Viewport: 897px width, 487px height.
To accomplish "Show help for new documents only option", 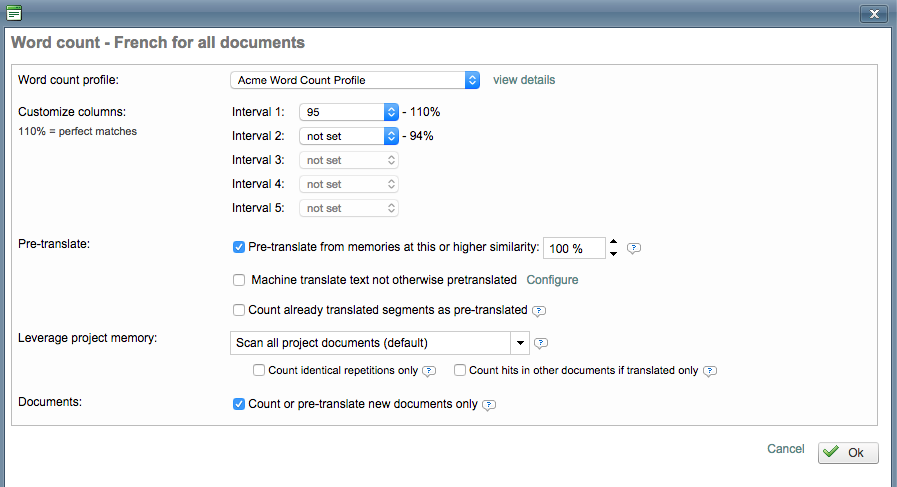I will (489, 405).
